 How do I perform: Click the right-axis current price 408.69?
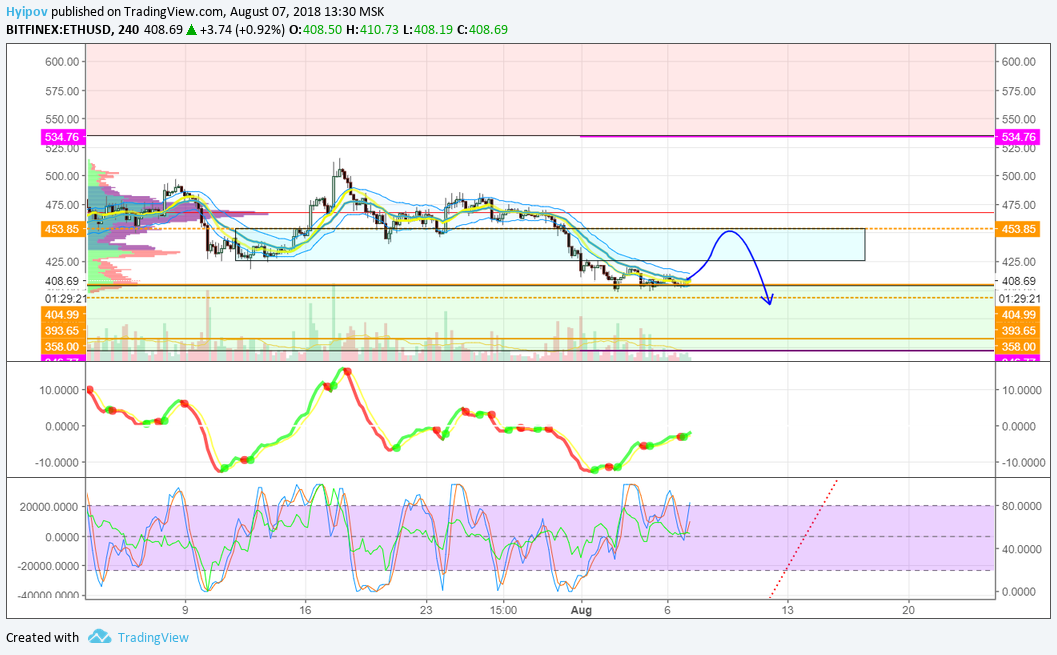[1019, 282]
